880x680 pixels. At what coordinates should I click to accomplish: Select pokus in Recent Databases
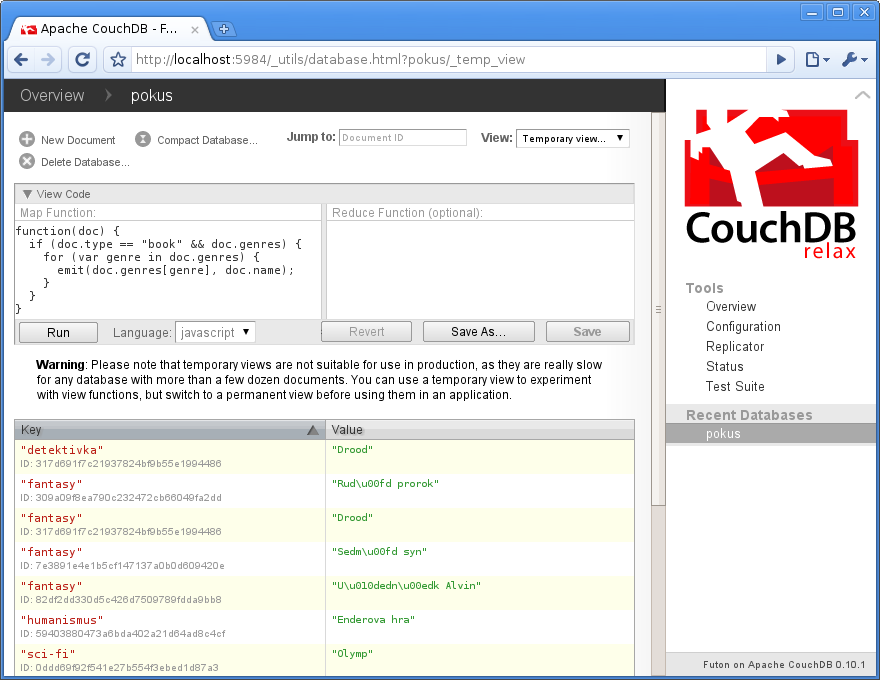pyautogui.click(x=771, y=434)
